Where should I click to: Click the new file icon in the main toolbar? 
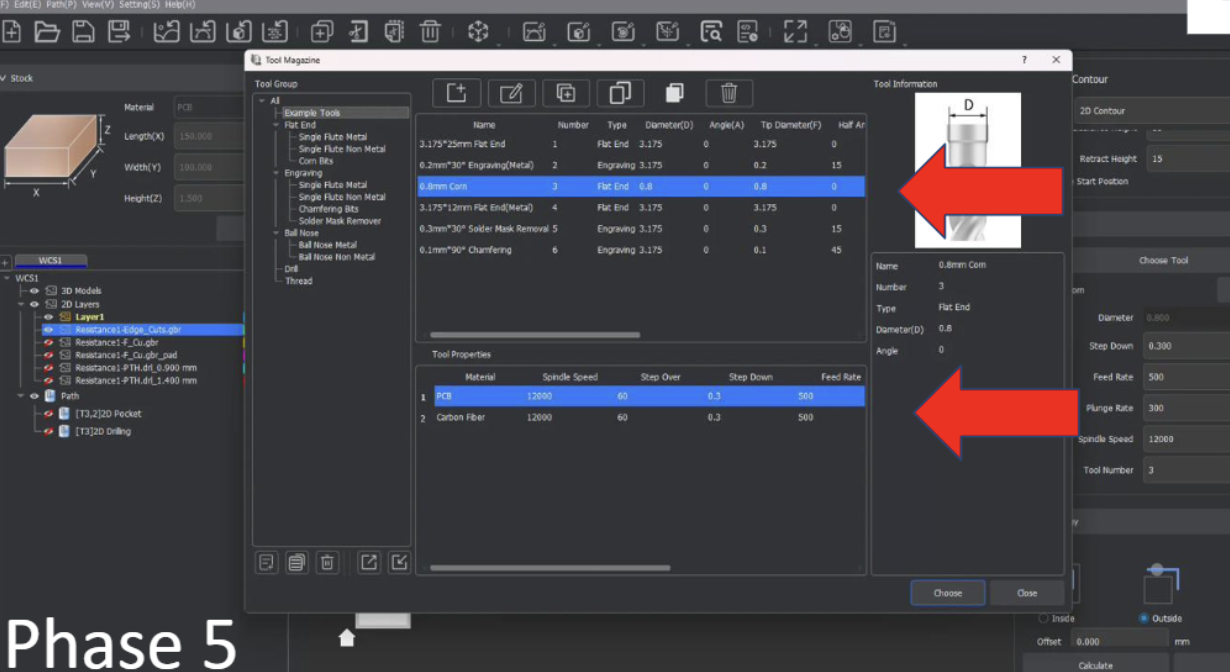(12, 32)
